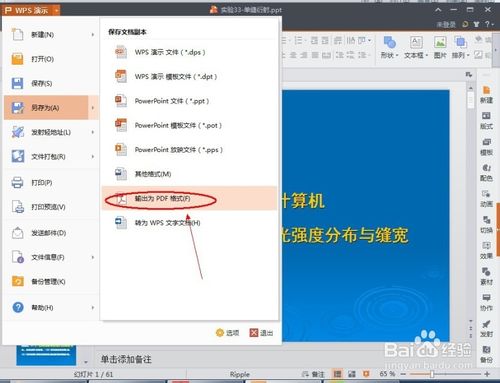Click Ripple theme name in status bar
The height and width of the screenshot is (383, 500).
coord(240,374)
